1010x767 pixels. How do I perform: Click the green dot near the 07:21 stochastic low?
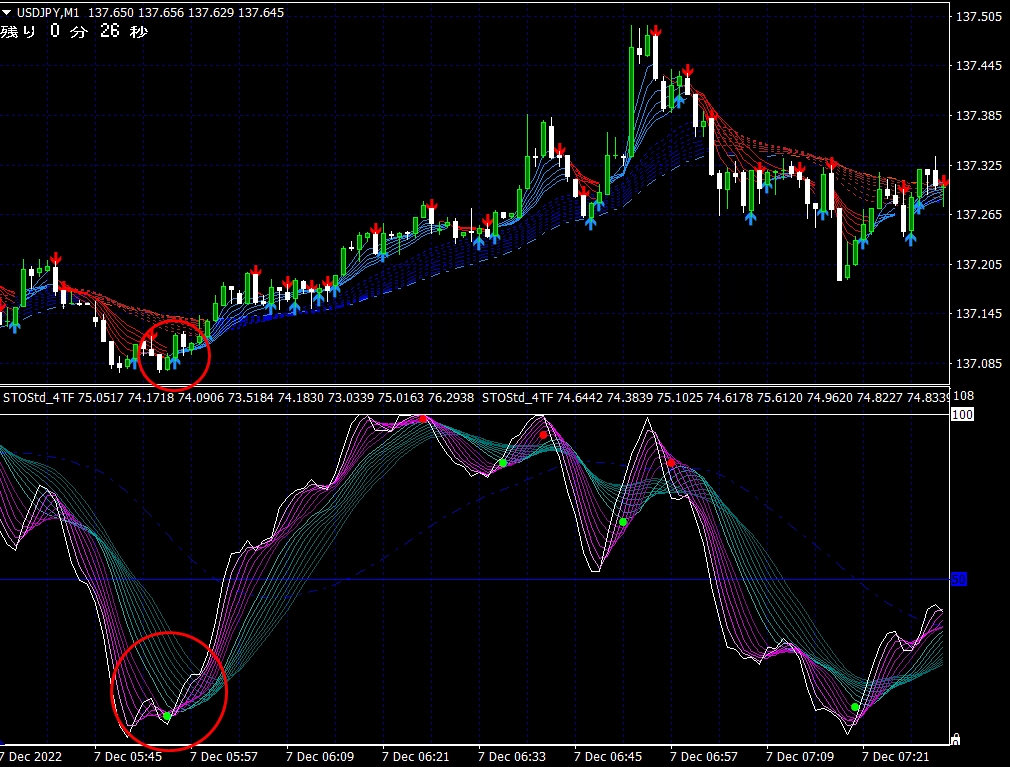coord(855,707)
